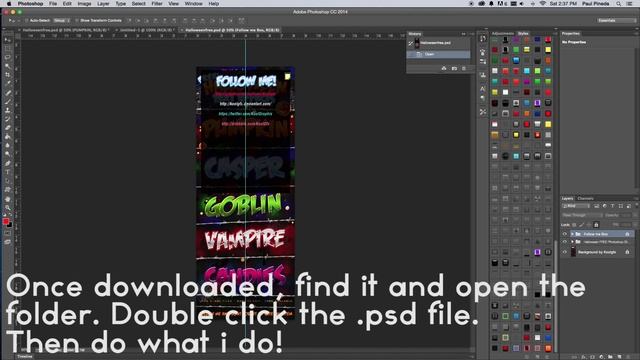Select the Halloweenfree.psd history snapshot
The width and height of the screenshot is (640, 360).
438,43
